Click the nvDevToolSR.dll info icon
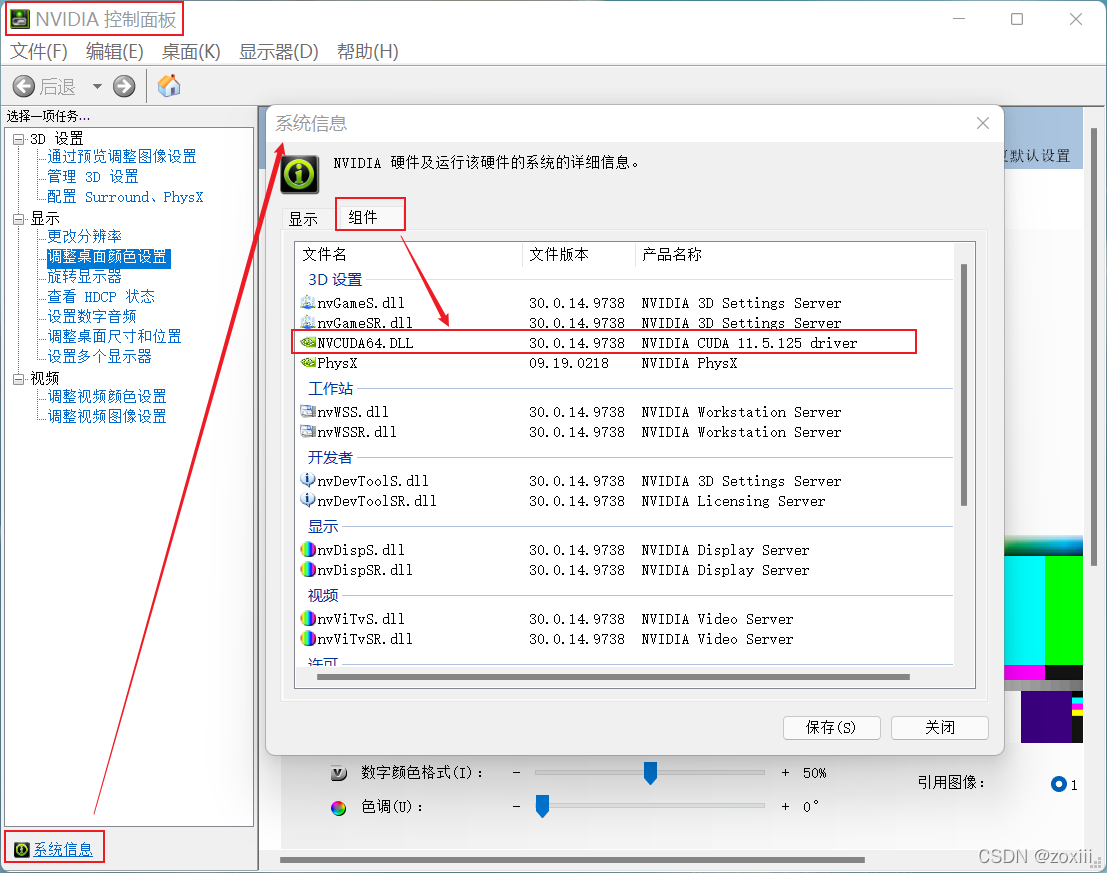The image size is (1107, 873). pyautogui.click(x=308, y=500)
